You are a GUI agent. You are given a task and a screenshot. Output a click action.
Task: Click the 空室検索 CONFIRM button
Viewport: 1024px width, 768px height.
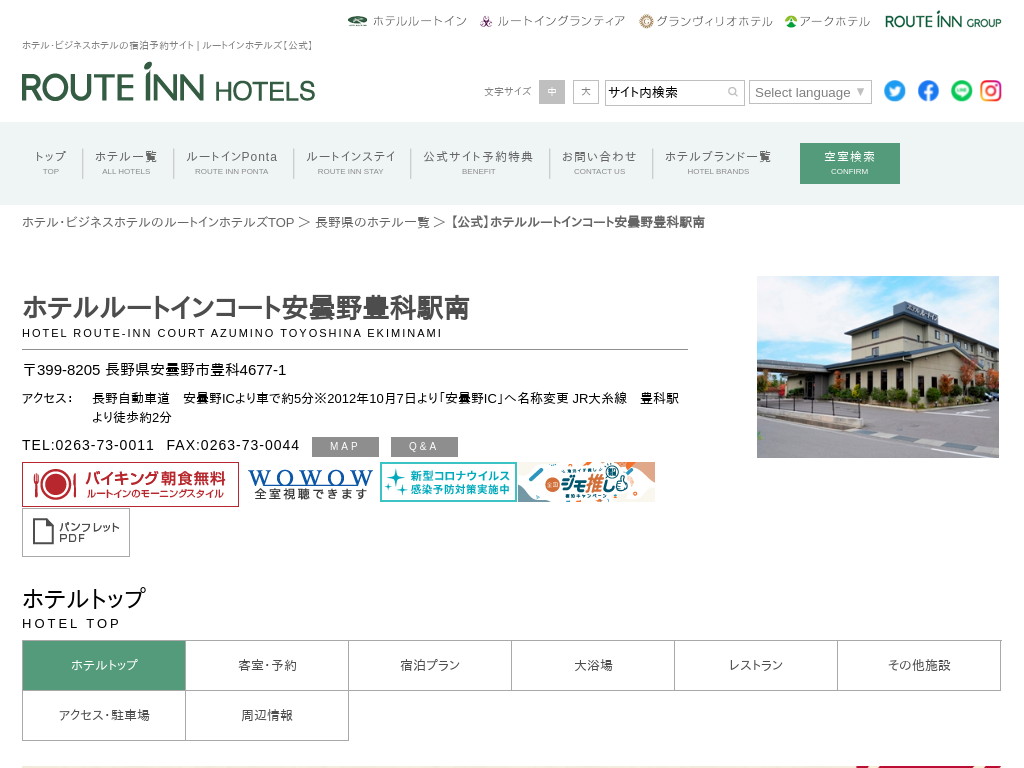(850, 163)
